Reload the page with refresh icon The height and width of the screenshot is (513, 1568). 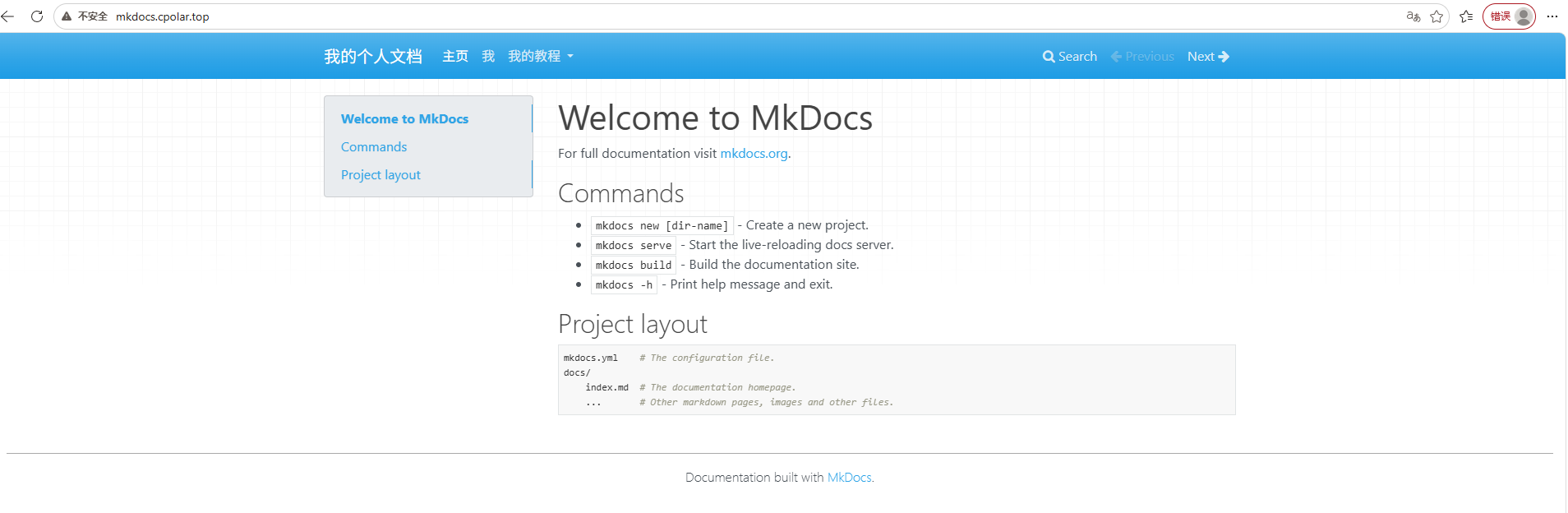(x=37, y=16)
